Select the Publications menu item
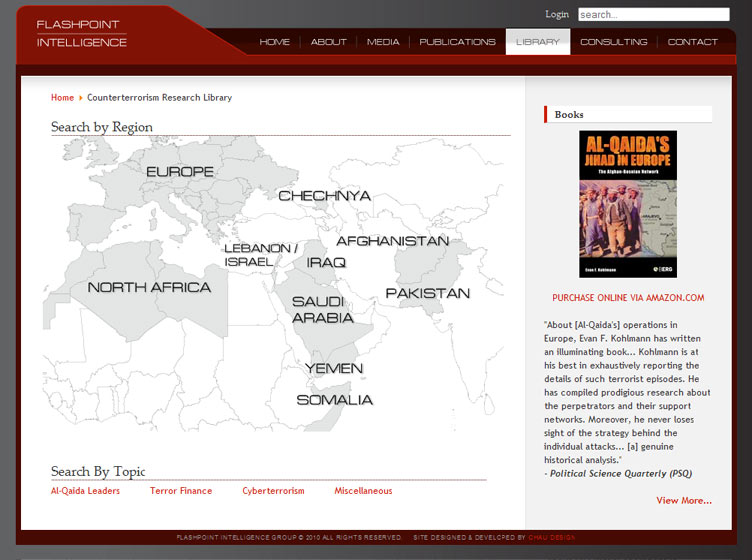Viewport: 752px width, 560px height. 457,42
